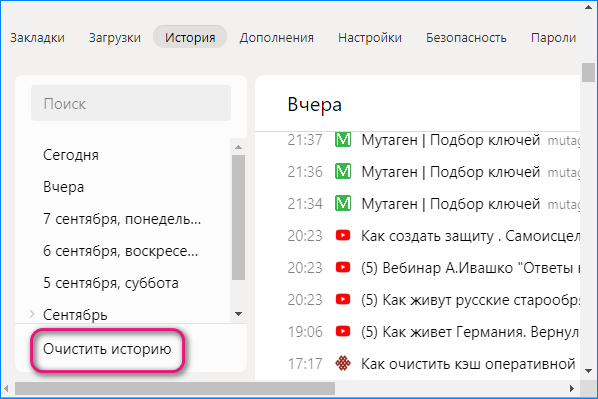Click the date list scroll-down arrow

239,314
